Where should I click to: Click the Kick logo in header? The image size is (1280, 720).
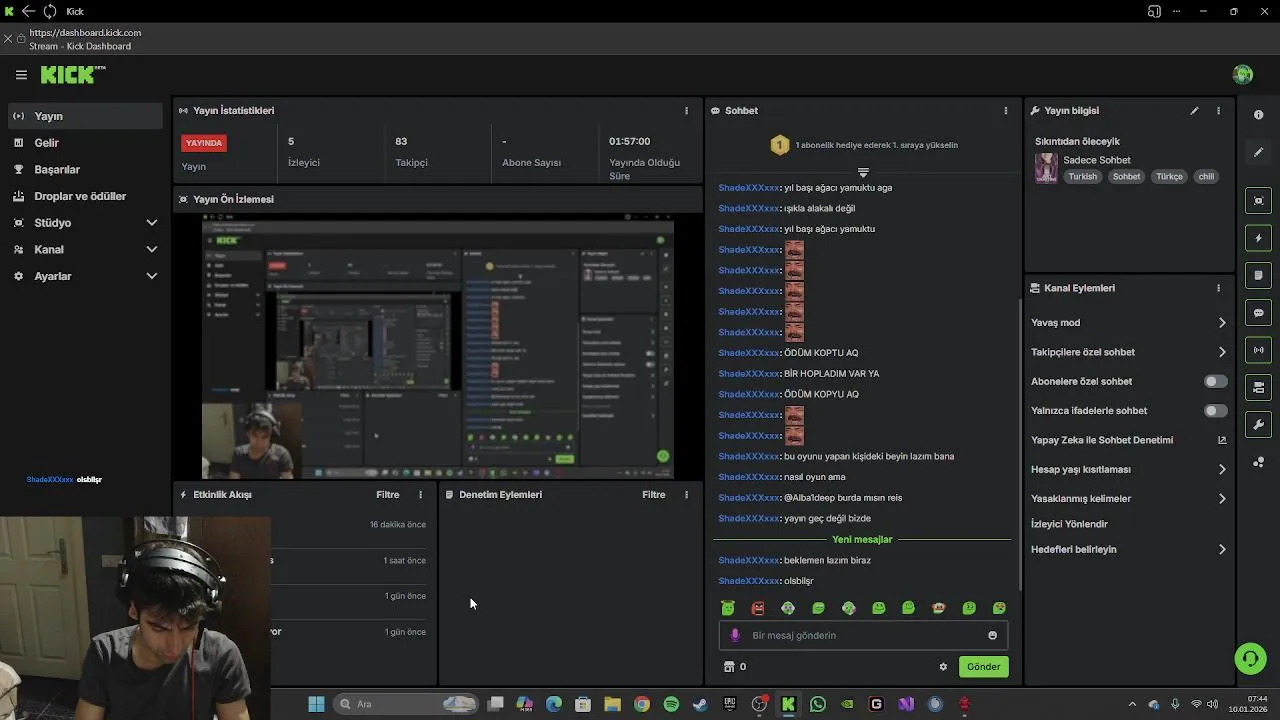[73, 75]
